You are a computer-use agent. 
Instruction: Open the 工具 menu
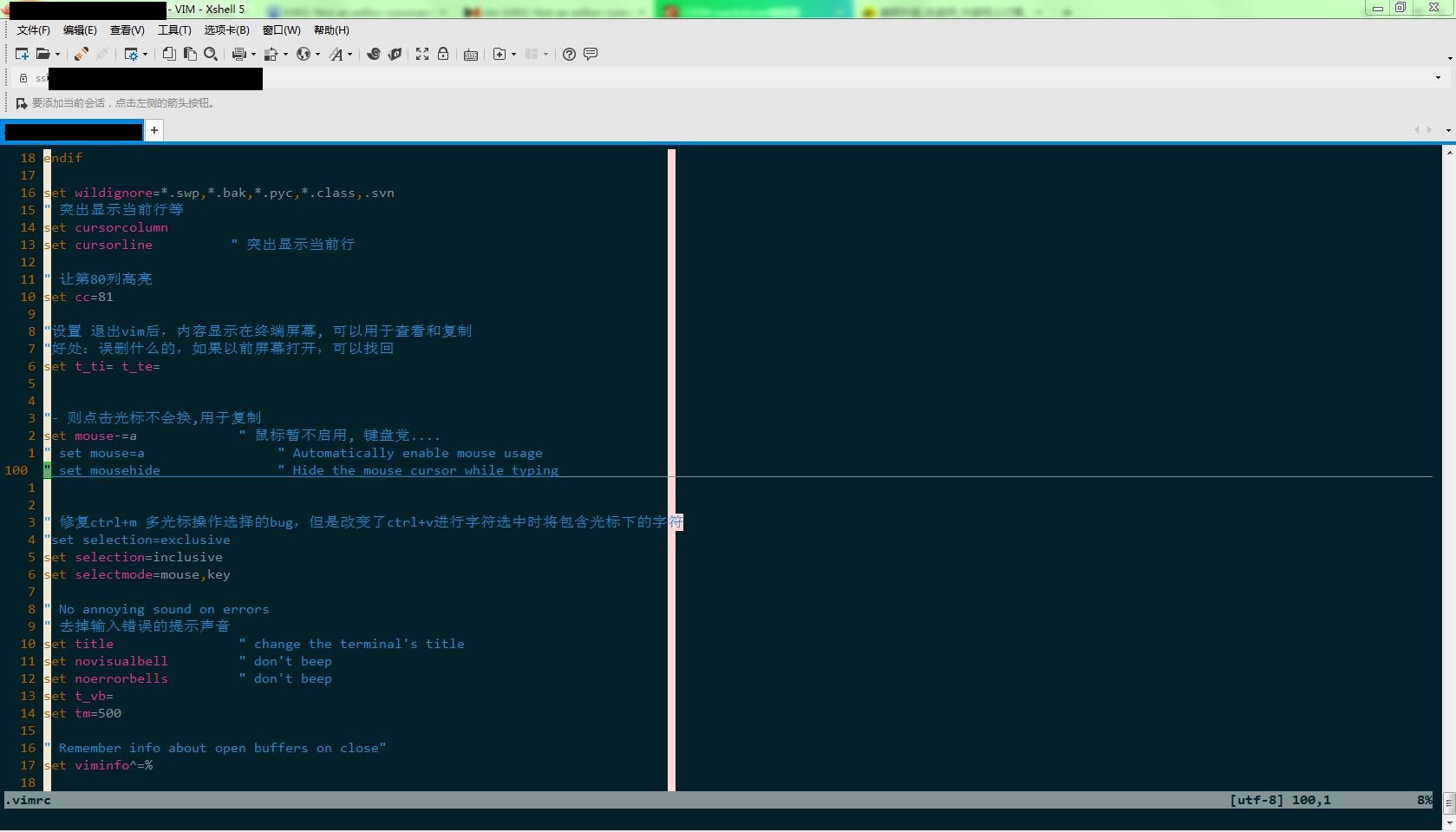coord(173,29)
